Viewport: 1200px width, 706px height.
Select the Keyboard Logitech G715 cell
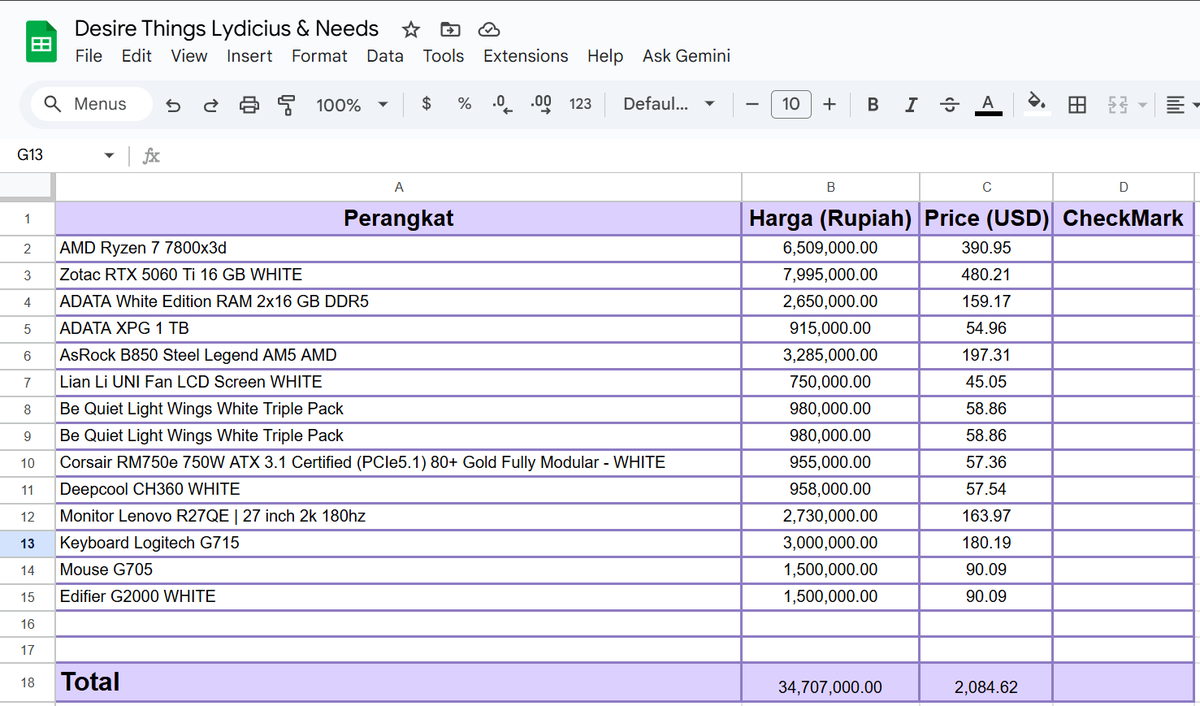click(x=399, y=543)
